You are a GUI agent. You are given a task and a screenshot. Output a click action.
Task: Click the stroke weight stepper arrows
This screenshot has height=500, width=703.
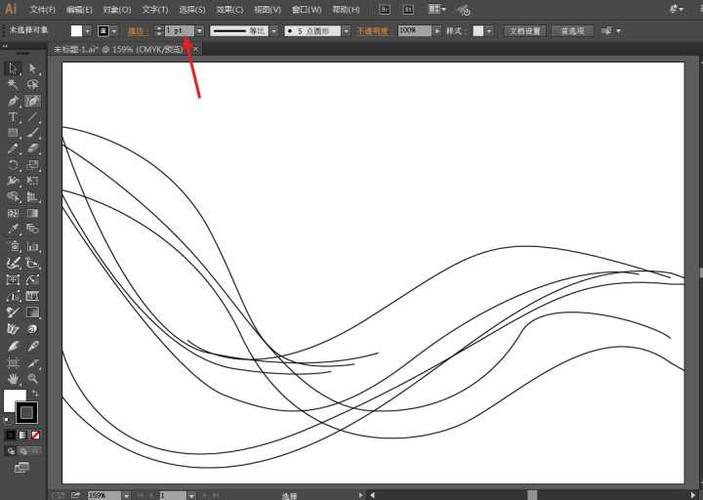[x=158, y=31]
